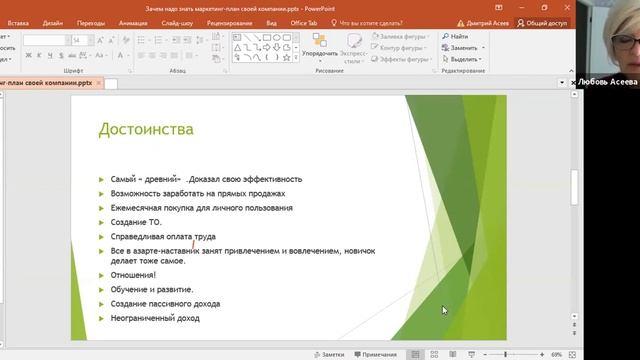Convert text to SmartArt graphic
Screen dimensions: 640x360
pos(217,59)
